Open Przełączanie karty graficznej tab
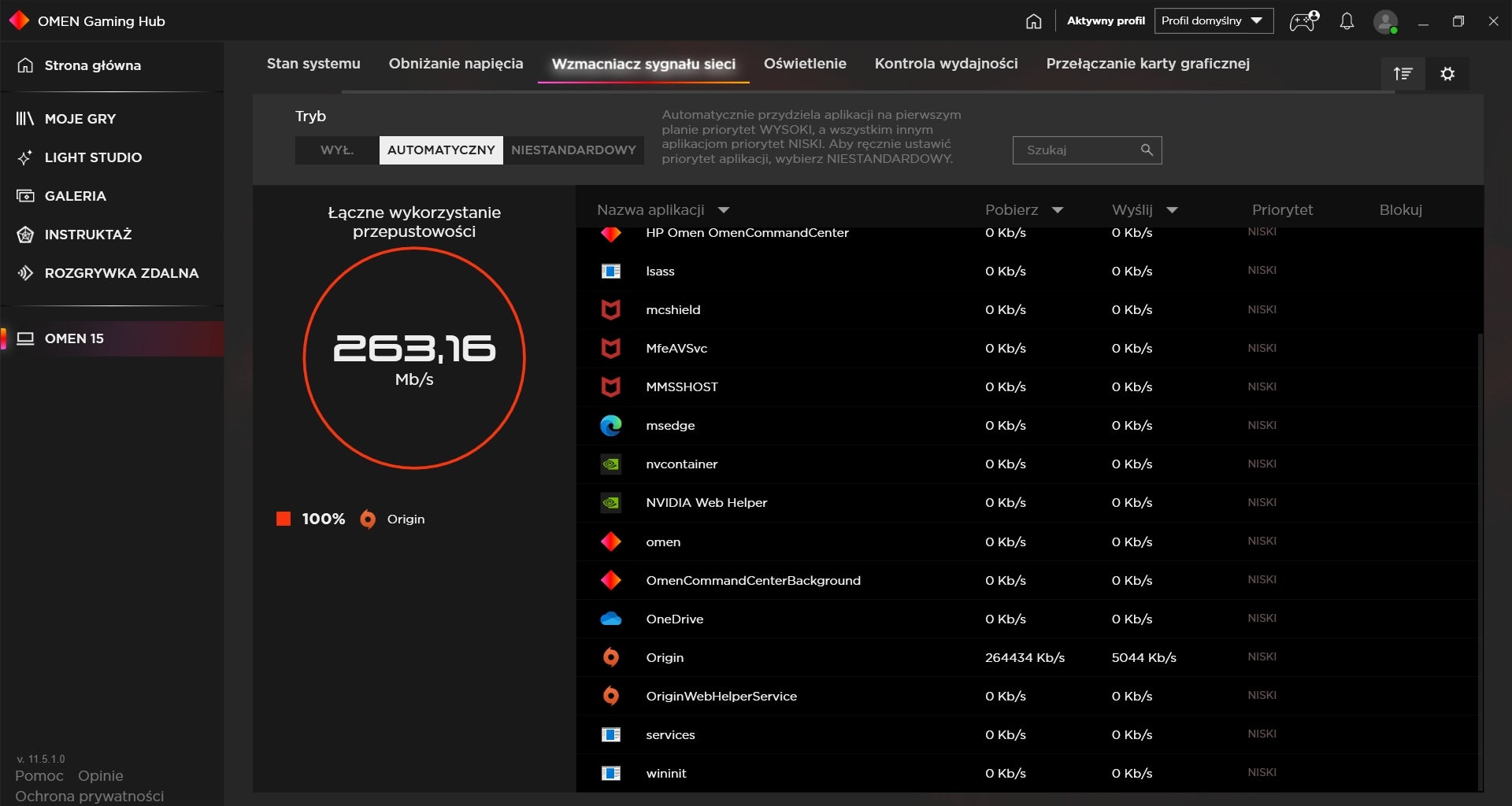Image resolution: width=1512 pixels, height=806 pixels. coord(1147,64)
